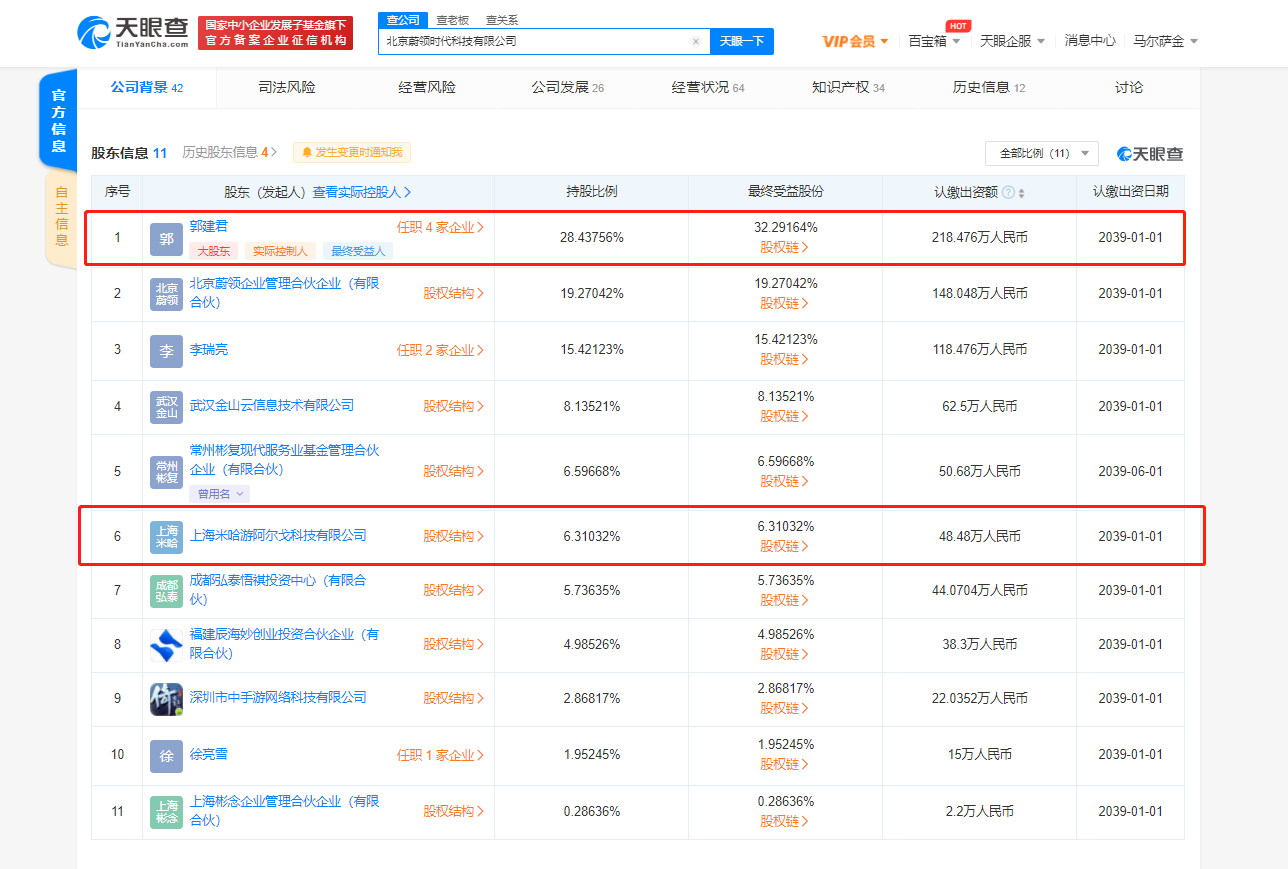1288x869 pixels.
Task: Switch to the 知识产权 tab
Action: 848,88
